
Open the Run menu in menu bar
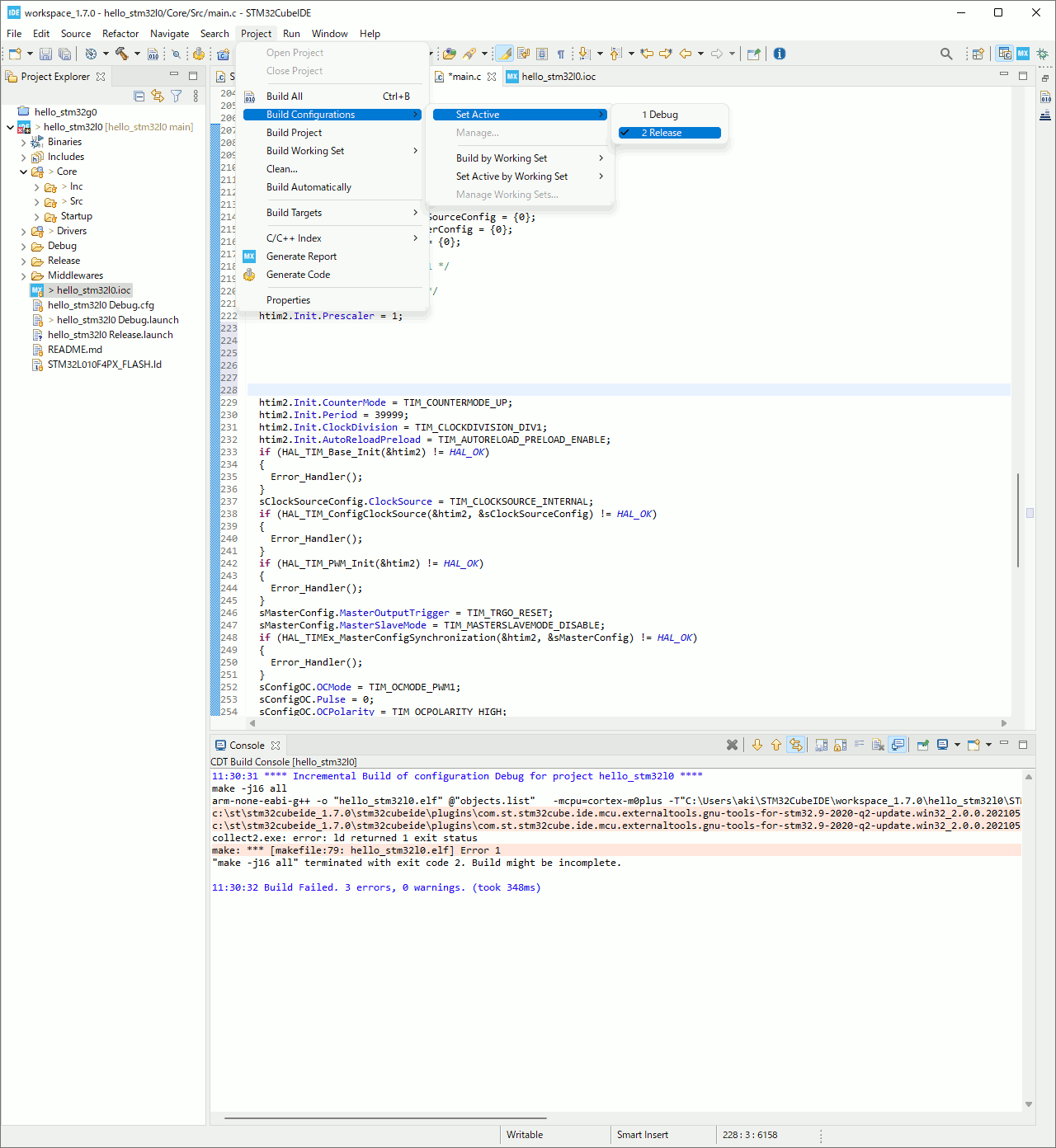pyautogui.click(x=291, y=34)
